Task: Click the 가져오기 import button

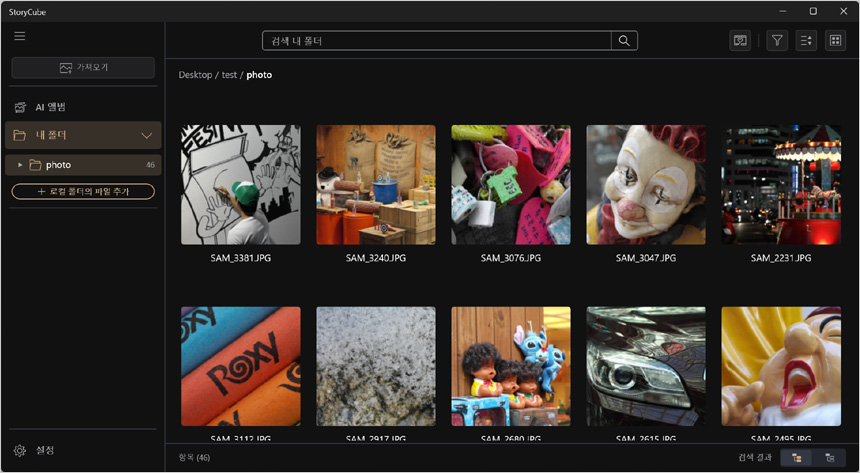Action: coord(83,68)
